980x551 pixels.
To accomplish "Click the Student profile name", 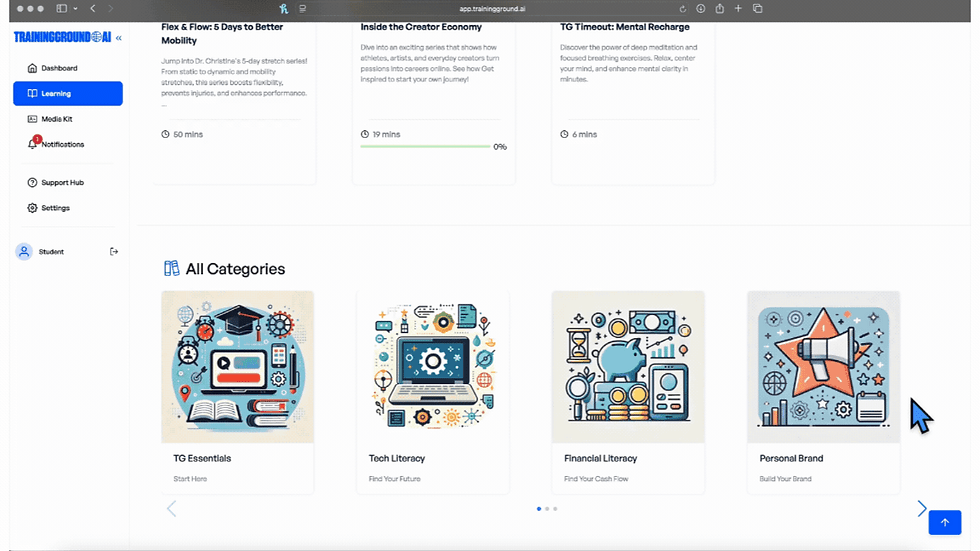I will (51, 252).
